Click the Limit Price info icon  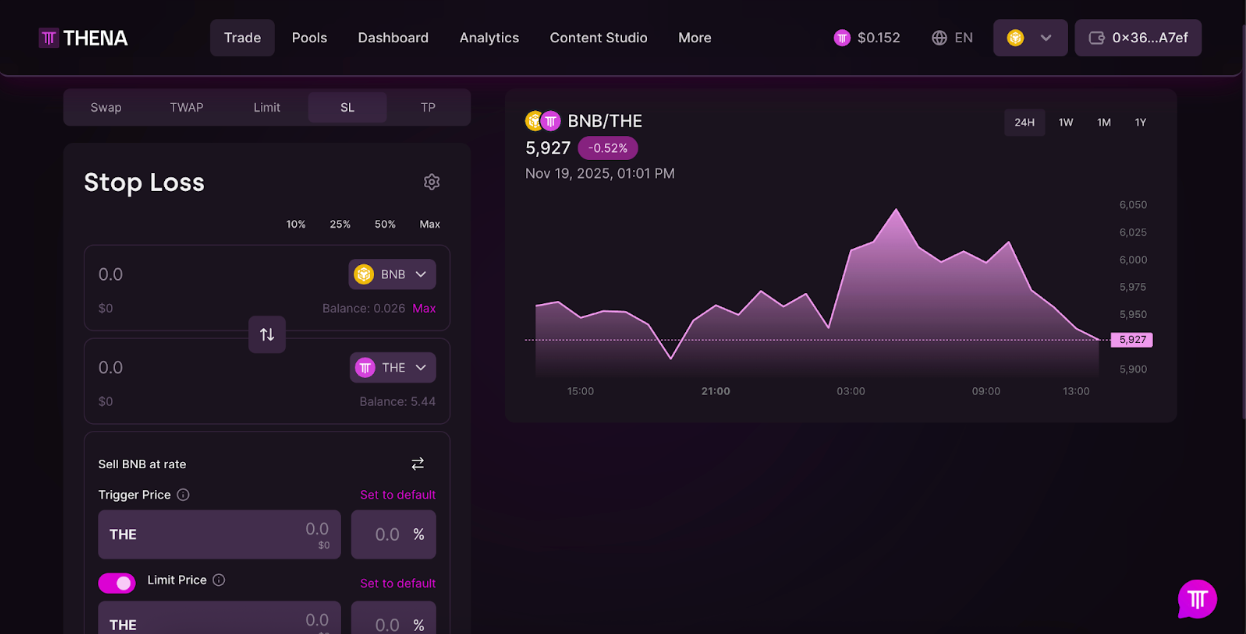click(219, 580)
